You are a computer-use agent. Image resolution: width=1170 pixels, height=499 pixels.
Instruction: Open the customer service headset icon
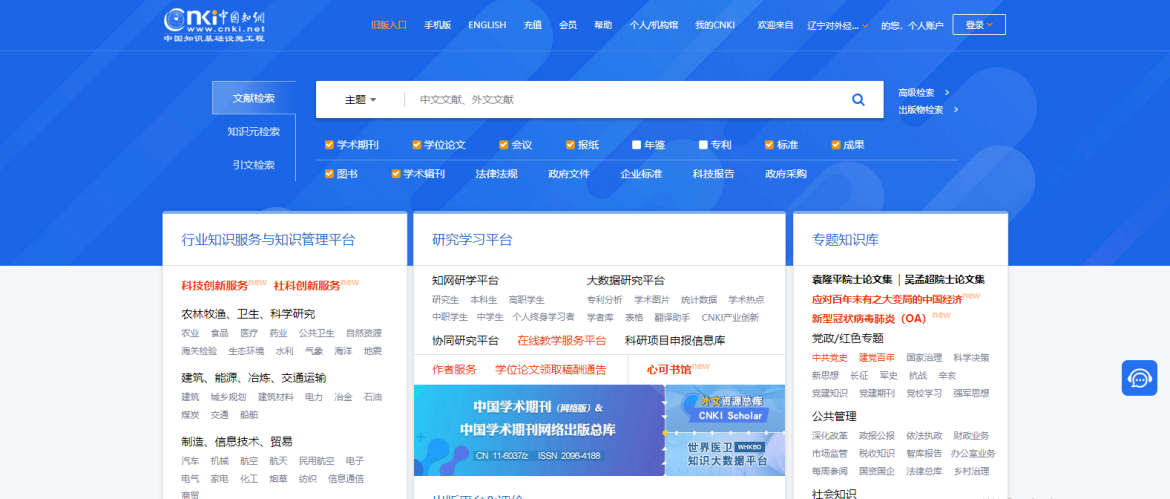(1139, 378)
